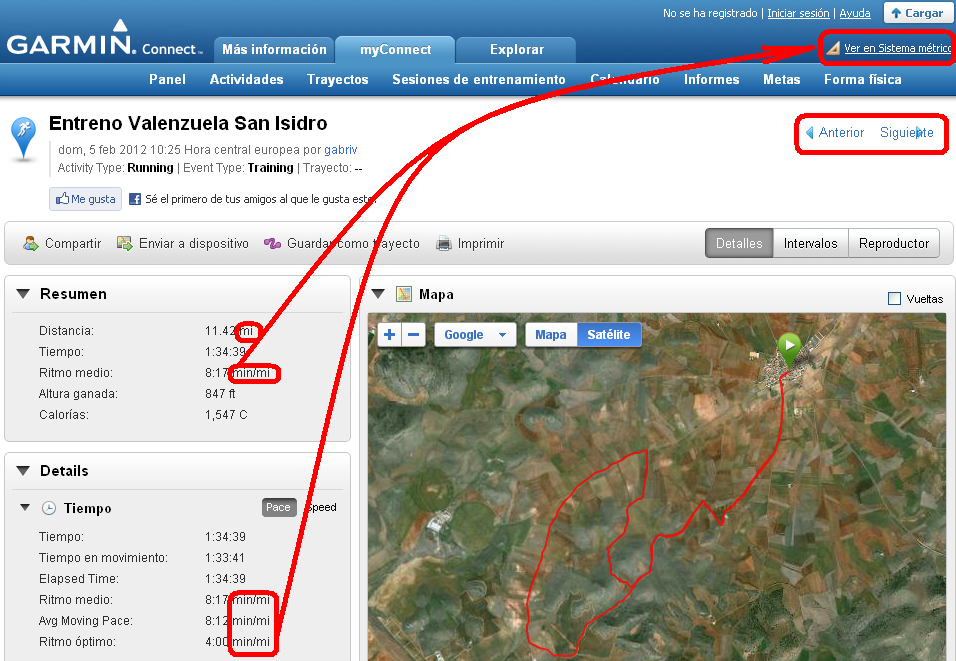Open the Explorar tab
The width and height of the screenshot is (956, 661).
(516, 49)
